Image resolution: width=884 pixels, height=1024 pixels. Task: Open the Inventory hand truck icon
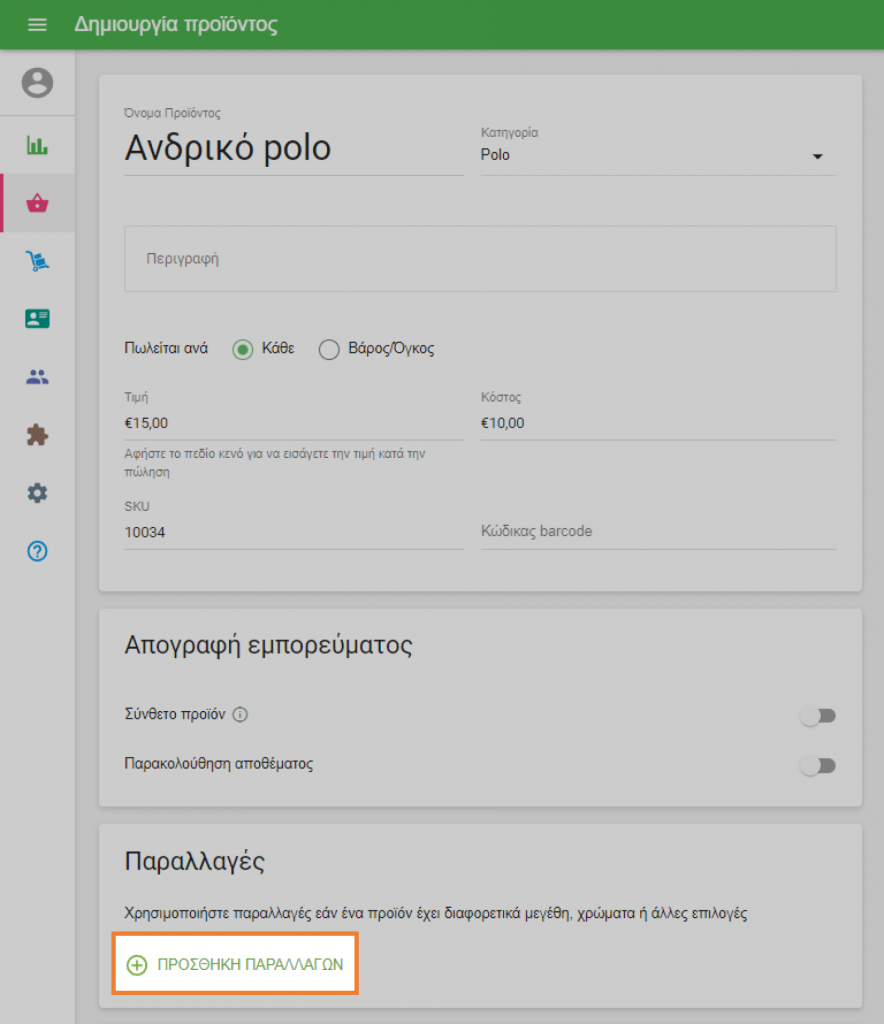(x=37, y=261)
